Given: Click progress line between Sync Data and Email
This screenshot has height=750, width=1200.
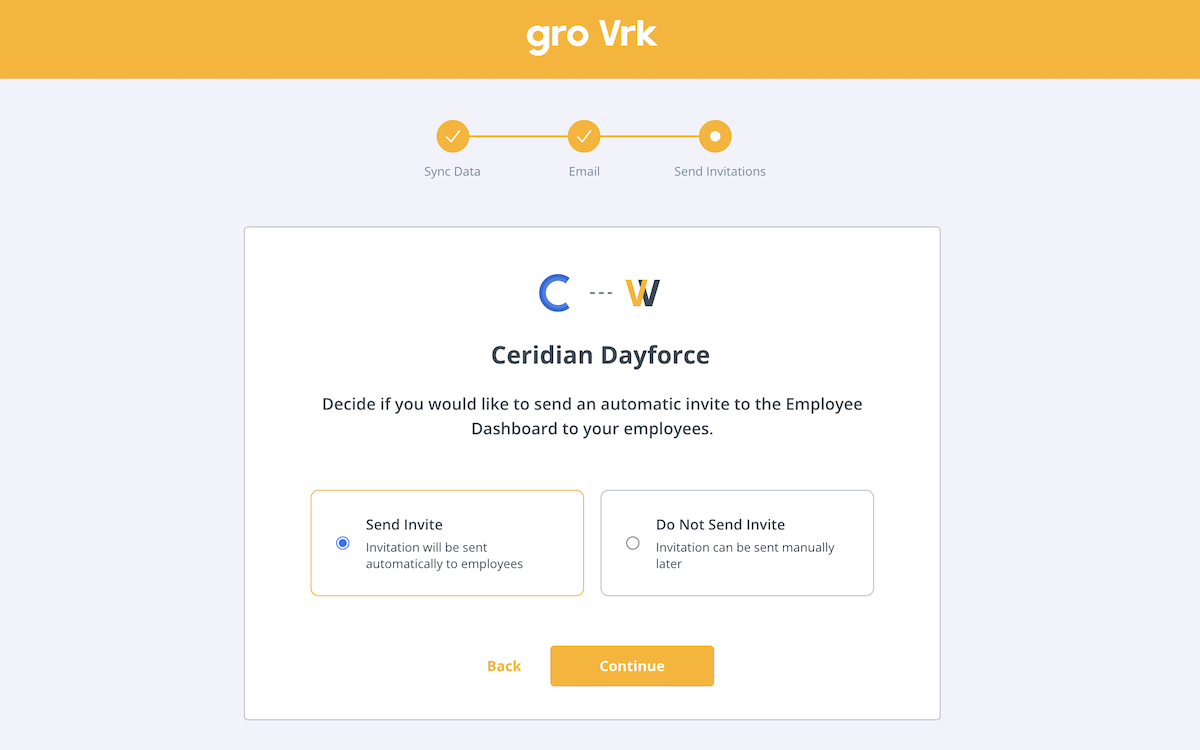Looking at the screenshot, I should pyautogui.click(x=518, y=136).
